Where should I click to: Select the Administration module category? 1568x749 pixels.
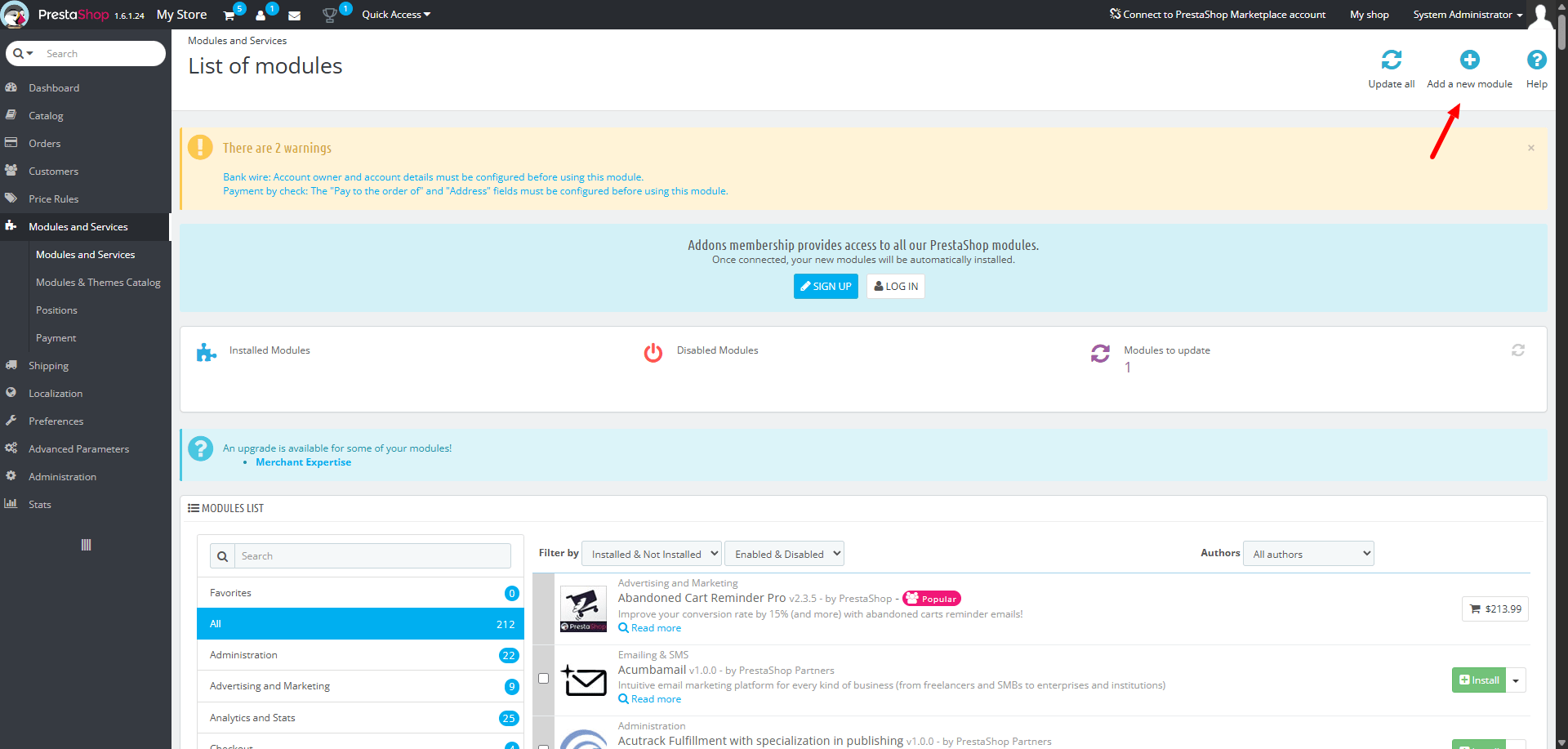click(x=360, y=655)
